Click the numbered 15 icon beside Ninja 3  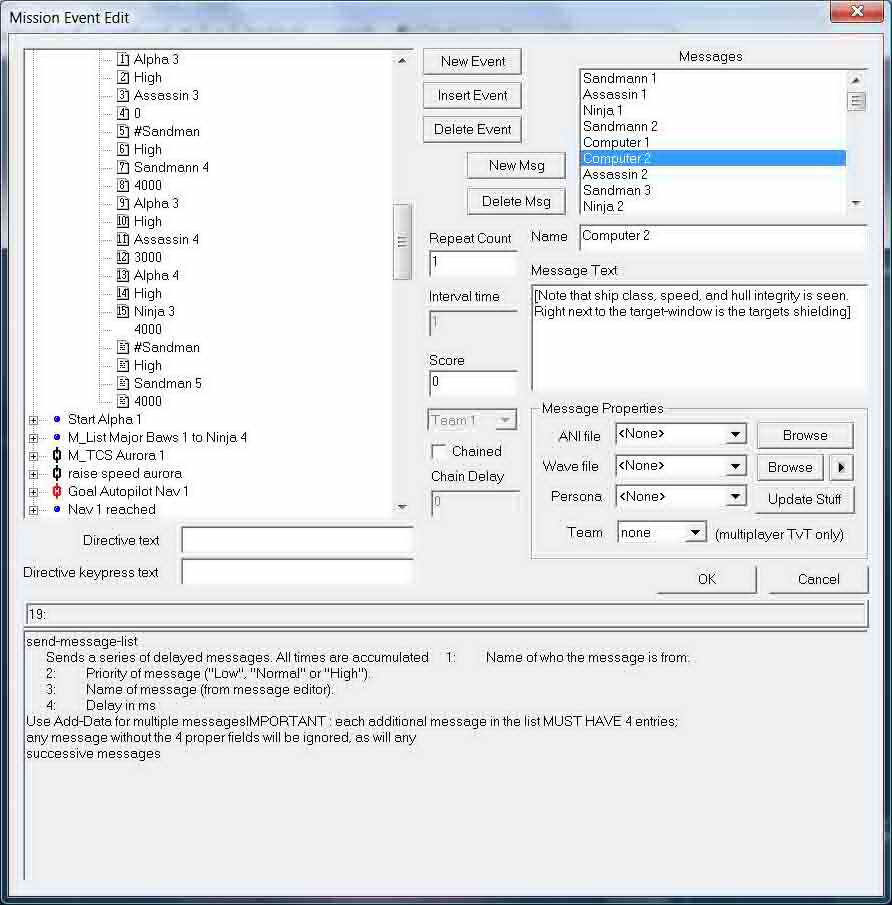123,311
